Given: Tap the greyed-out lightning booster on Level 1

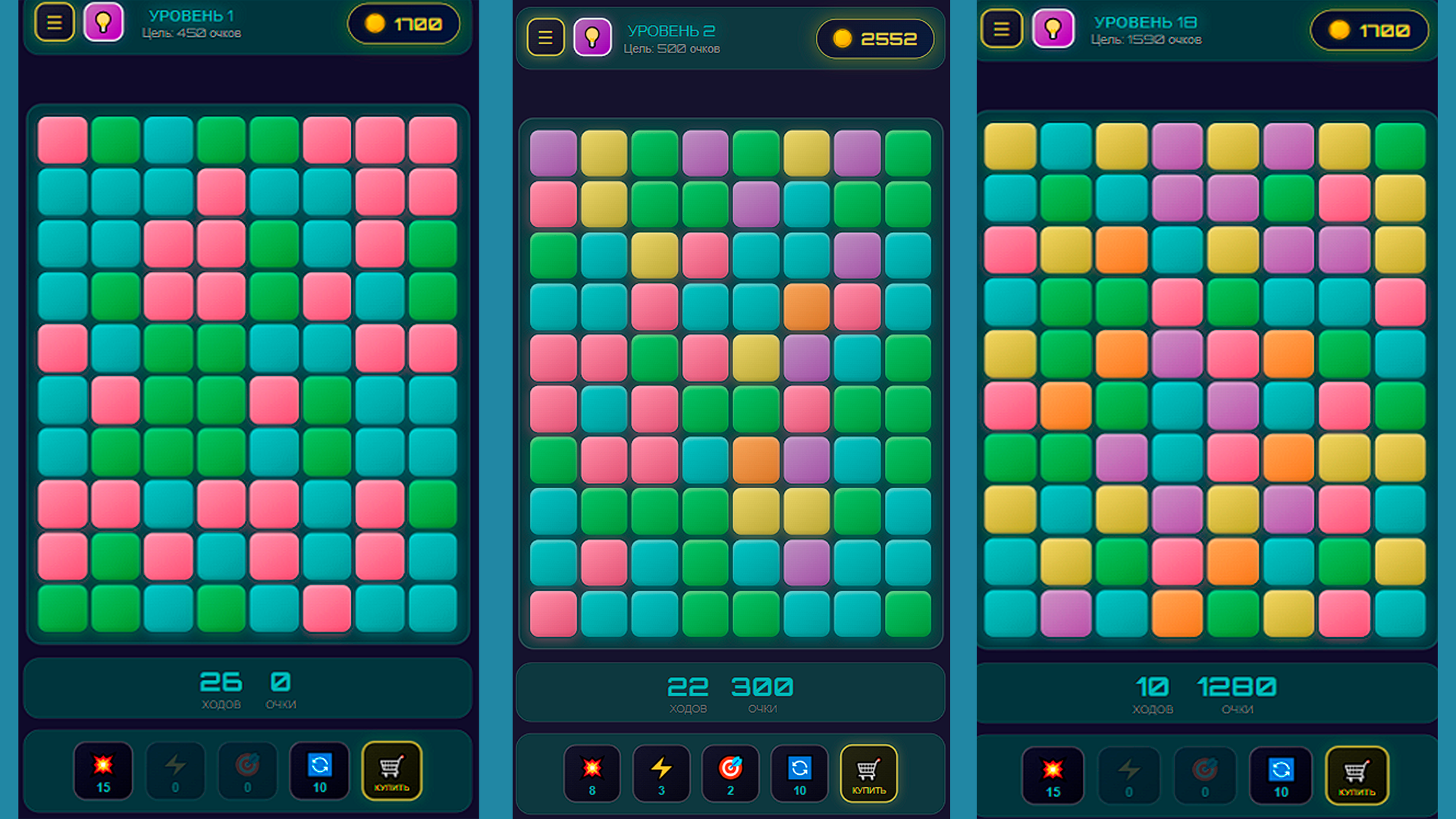Looking at the screenshot, I should (175, 770).
